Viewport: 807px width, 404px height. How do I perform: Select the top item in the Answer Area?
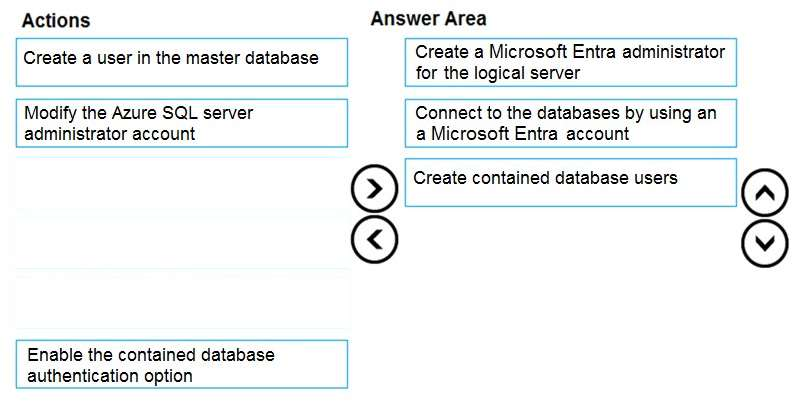pyautogui.click(x=571, y=62)
